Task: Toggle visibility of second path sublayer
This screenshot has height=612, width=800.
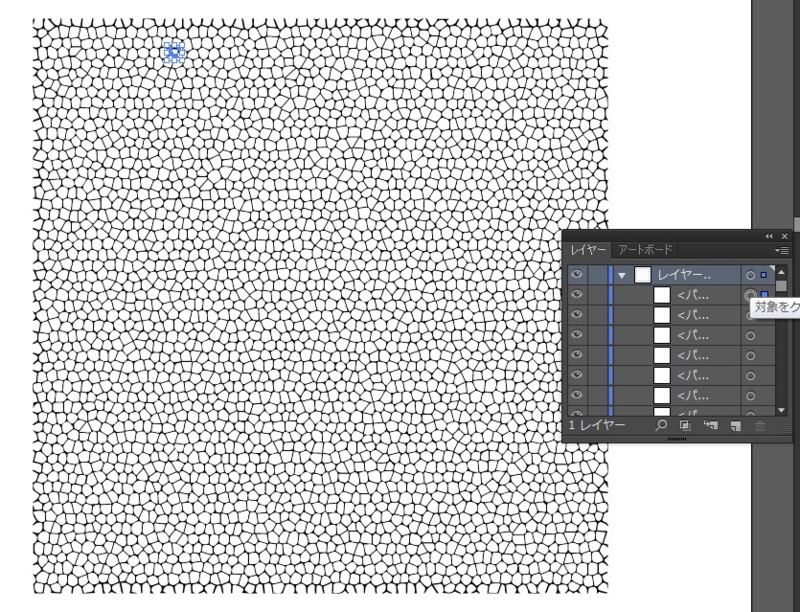Action: (x=577, y=314)
